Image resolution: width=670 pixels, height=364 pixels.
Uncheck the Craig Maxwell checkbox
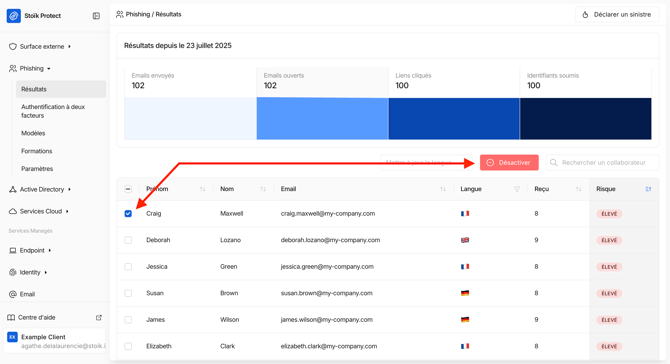(x=128, y=214)
